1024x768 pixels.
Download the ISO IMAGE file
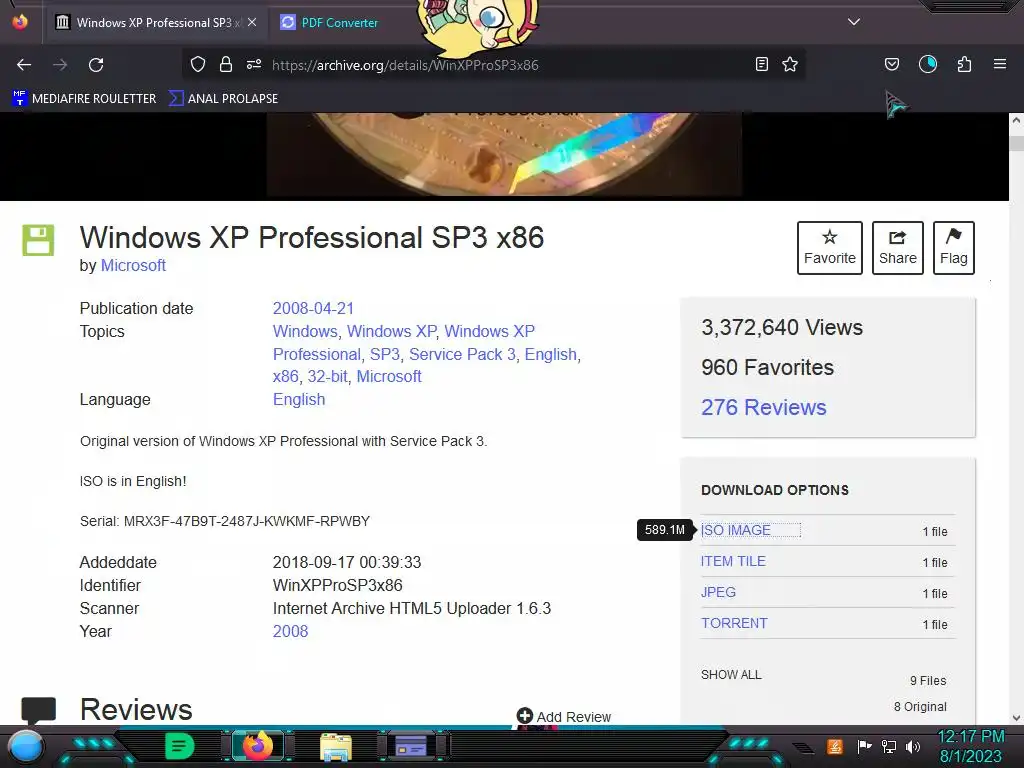tap(736, 530)
